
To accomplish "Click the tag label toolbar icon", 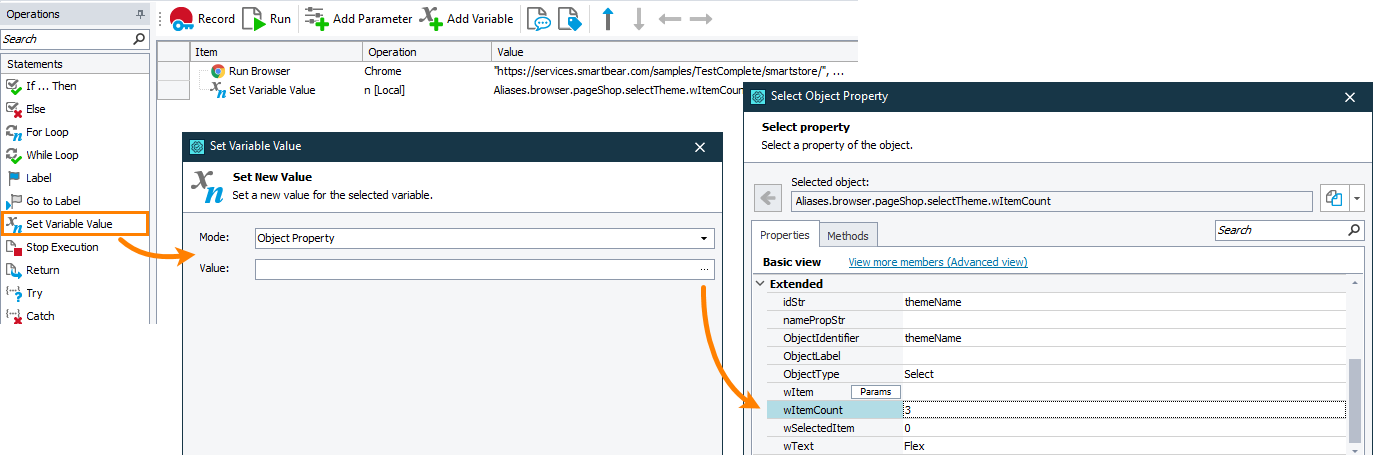I will point(569,19).
